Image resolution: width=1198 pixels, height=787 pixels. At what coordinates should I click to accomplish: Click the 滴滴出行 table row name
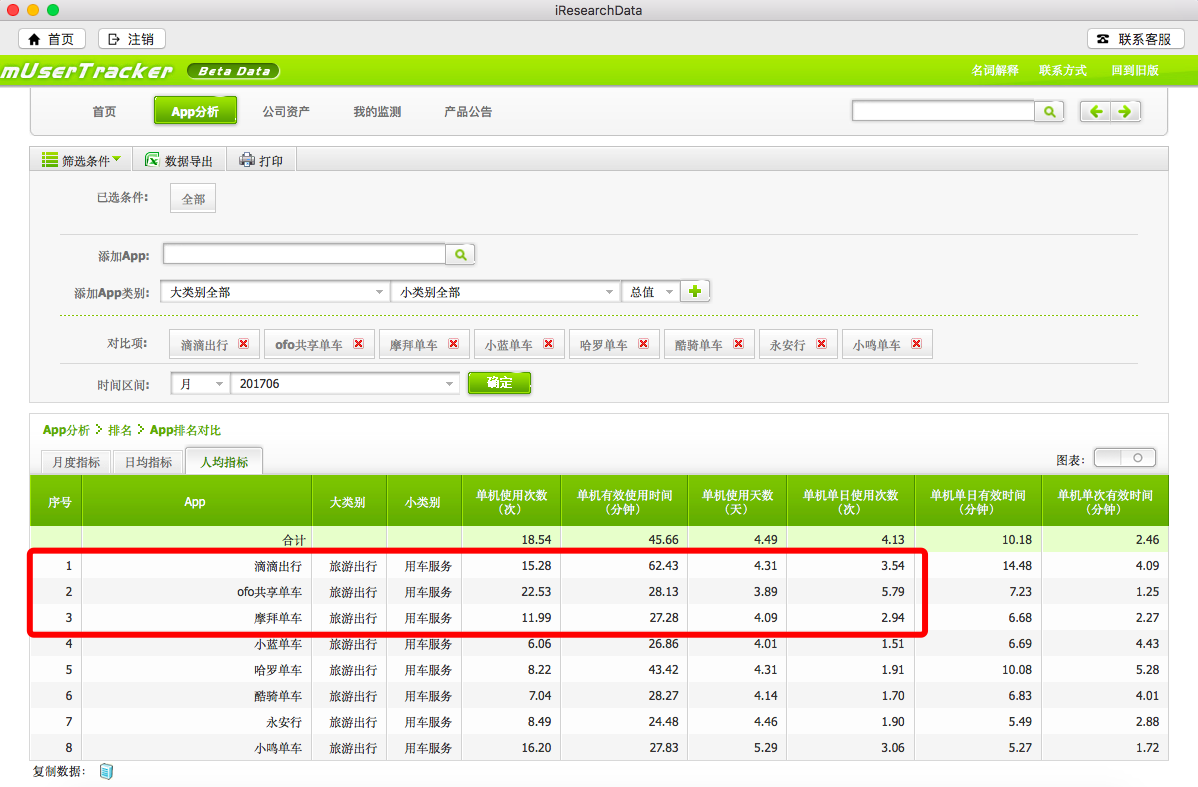[278, 566]
